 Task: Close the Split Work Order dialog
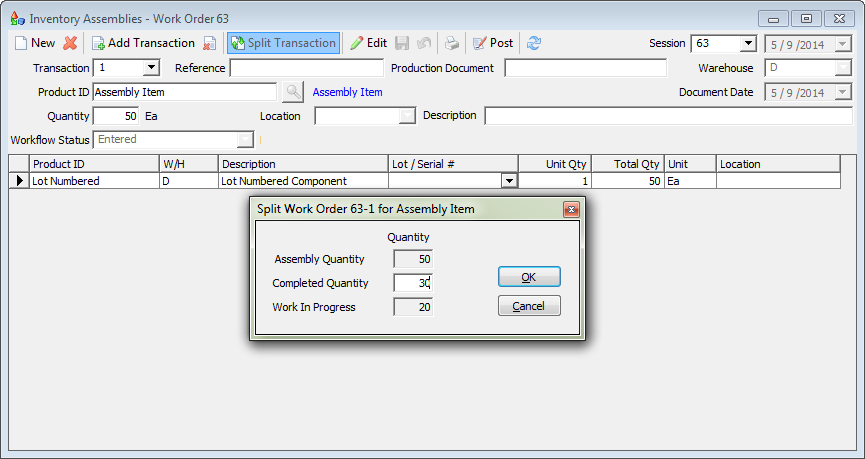click(x=571, y=209)
